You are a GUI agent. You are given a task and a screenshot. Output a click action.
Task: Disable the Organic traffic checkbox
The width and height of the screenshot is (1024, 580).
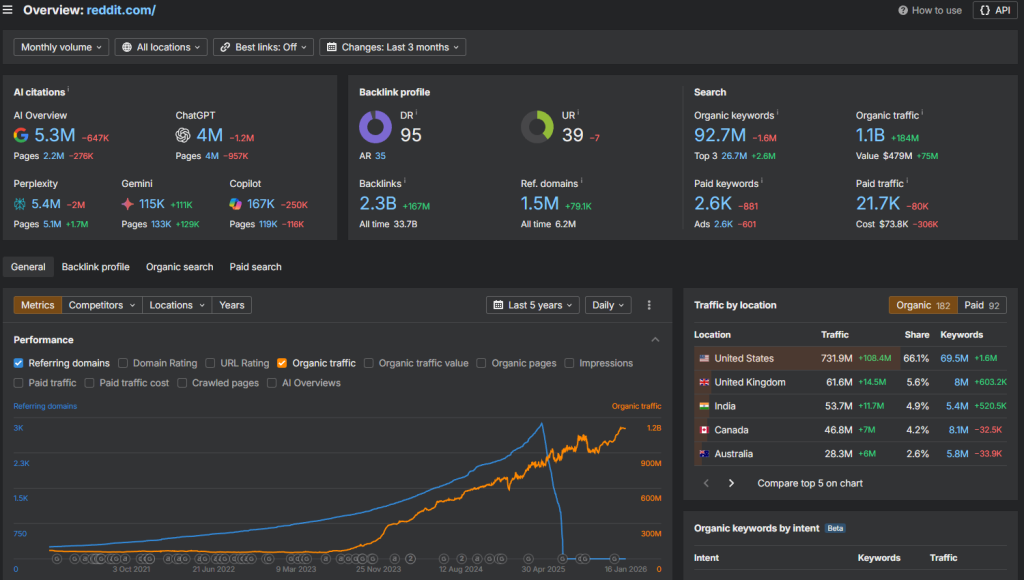(x=282, y=363)
